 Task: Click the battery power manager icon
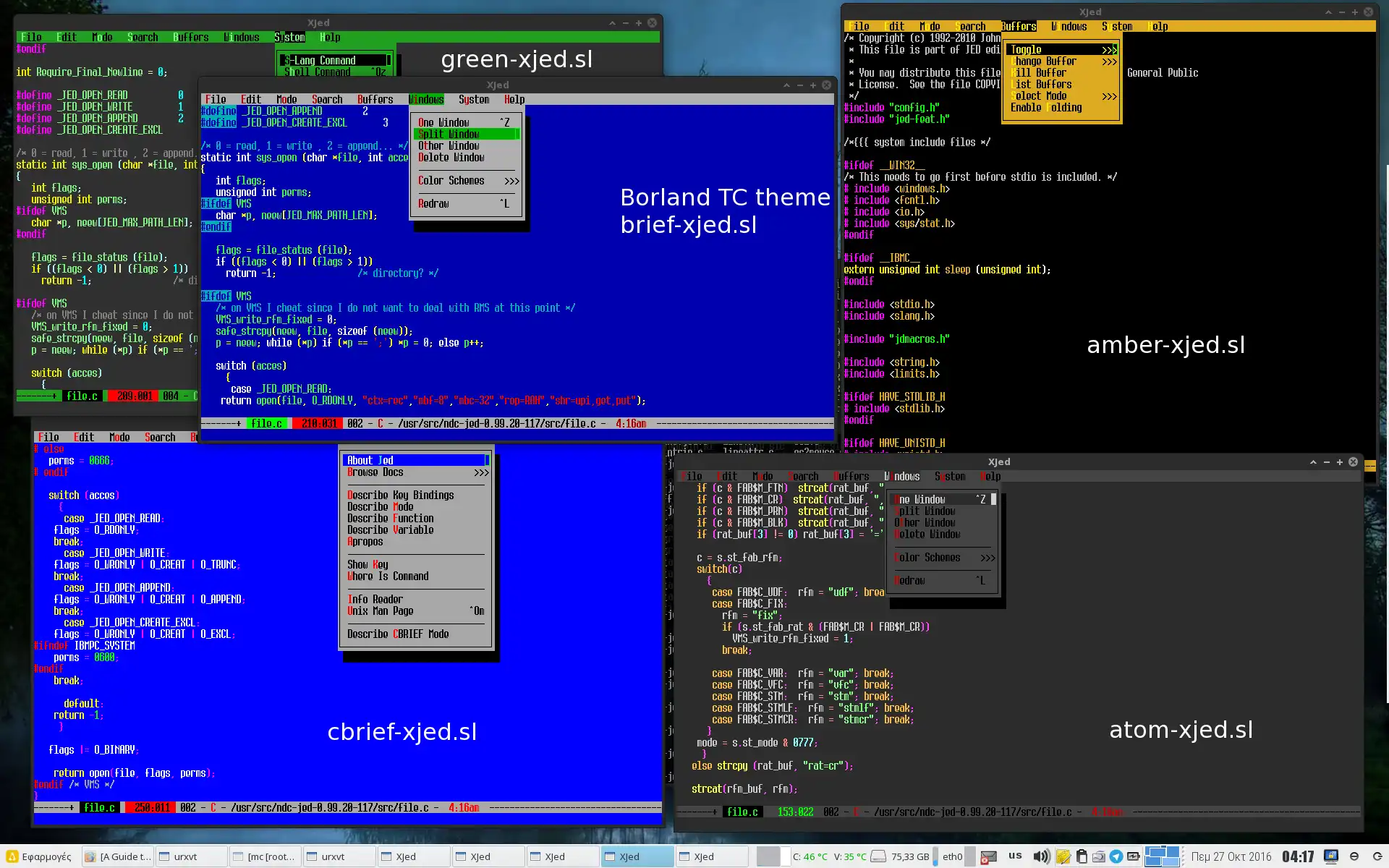tap(1133, 856)
